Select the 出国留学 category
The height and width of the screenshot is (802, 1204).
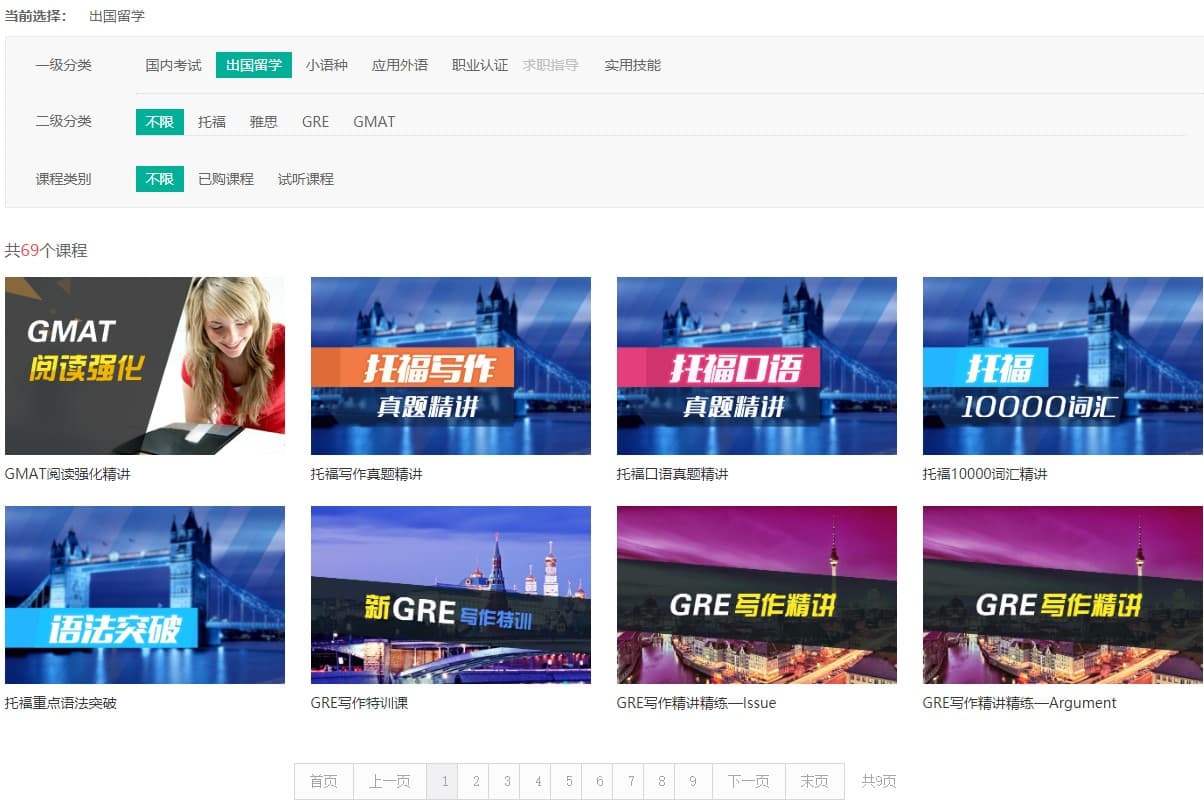point(254,65)
